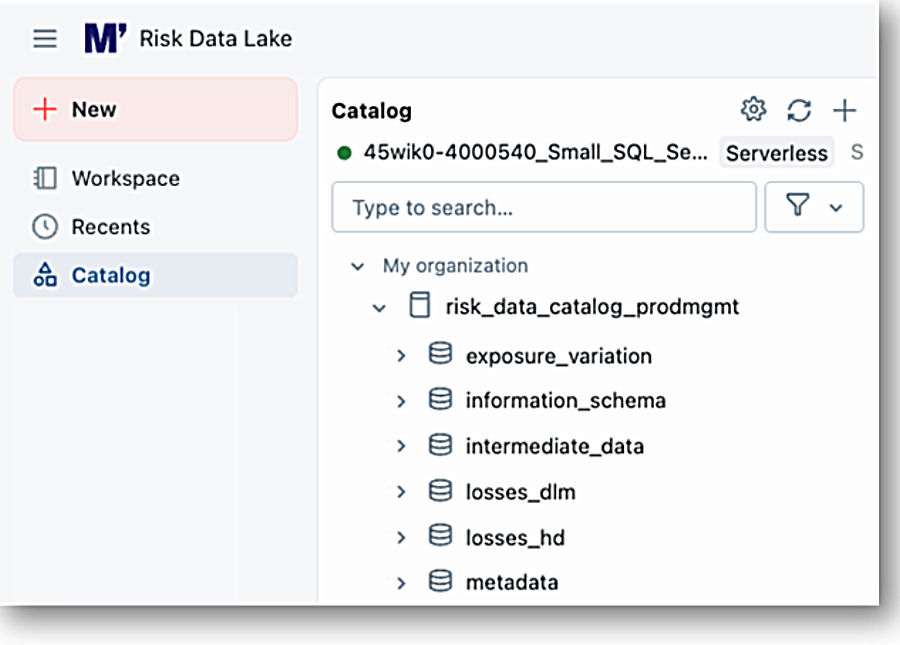Click the funnel filter icon

pyautogui.click(x=798, y=205)
